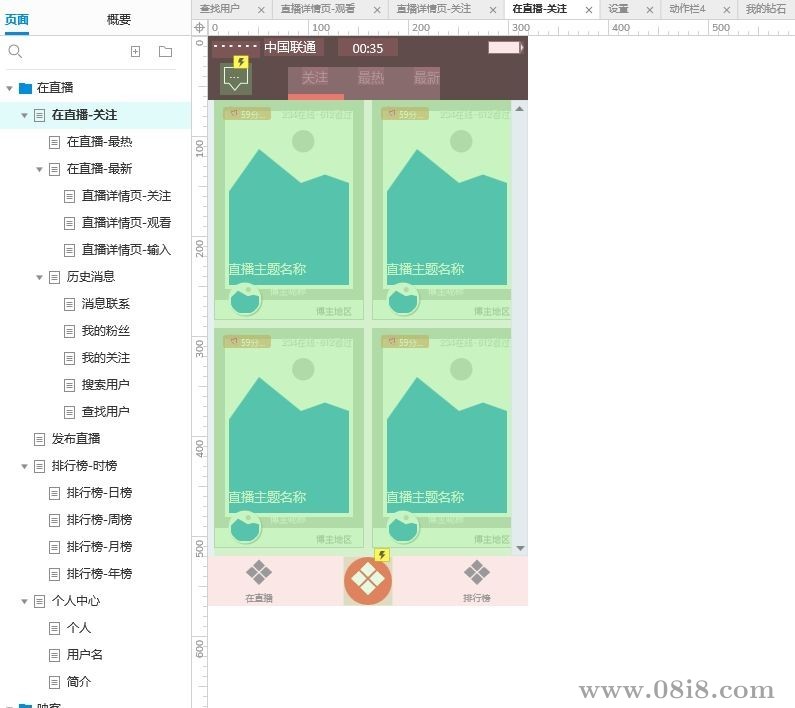Click the add folder icon

[165, 52]
